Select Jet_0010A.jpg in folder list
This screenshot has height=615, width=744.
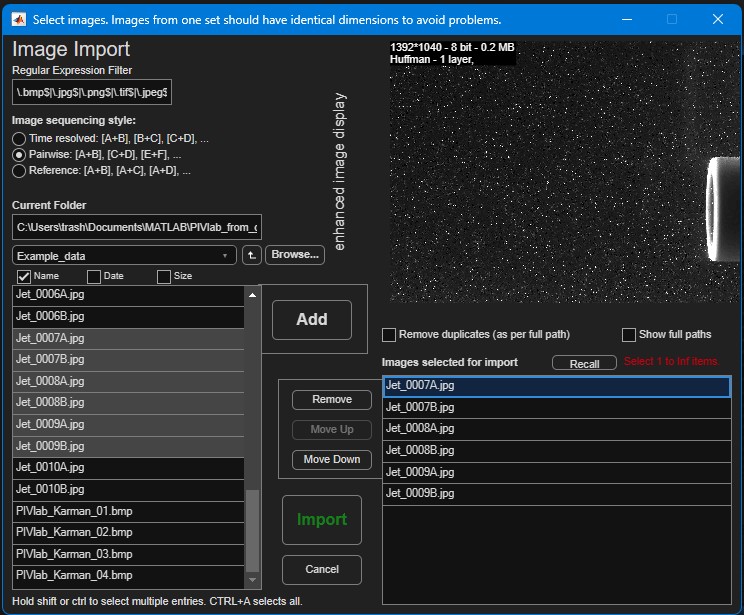coord(129,468)
